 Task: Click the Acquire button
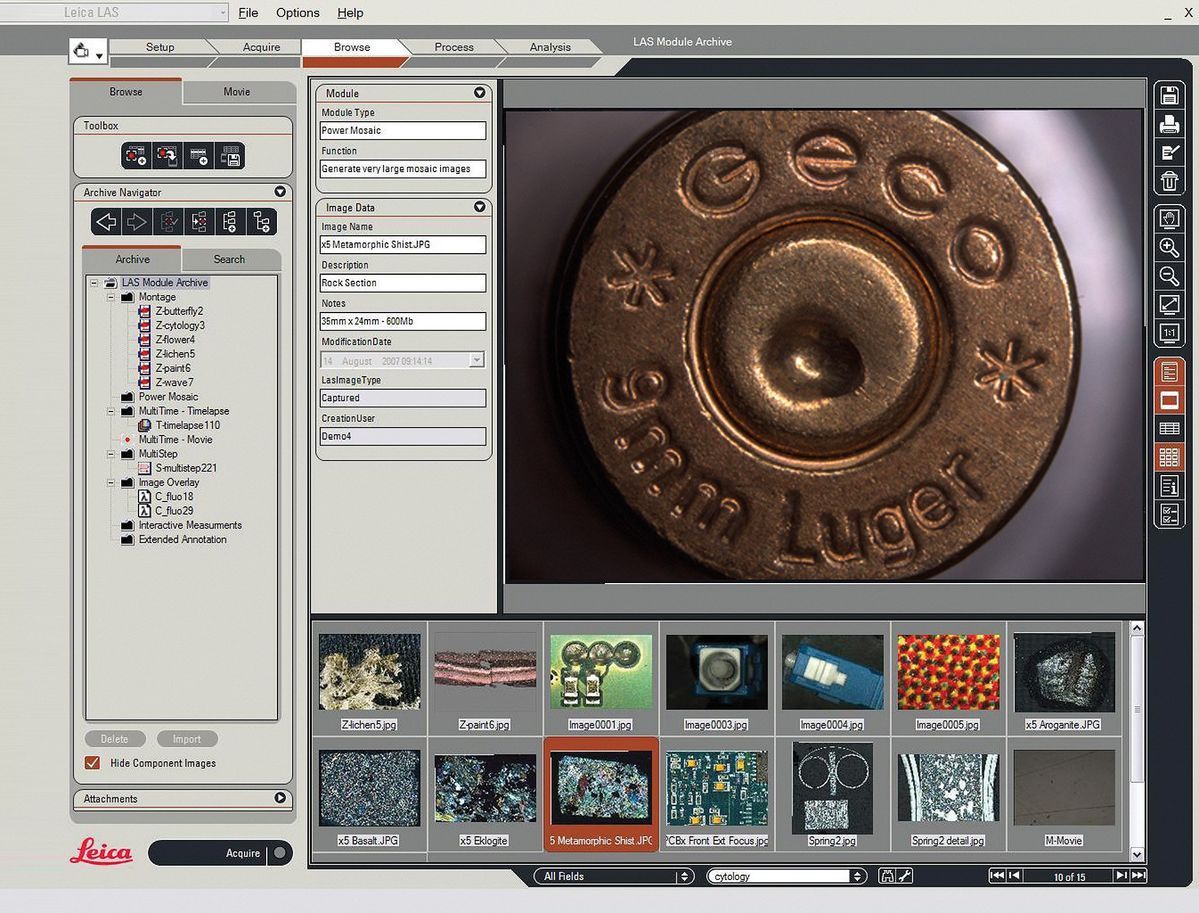click(x=219, y=853)
